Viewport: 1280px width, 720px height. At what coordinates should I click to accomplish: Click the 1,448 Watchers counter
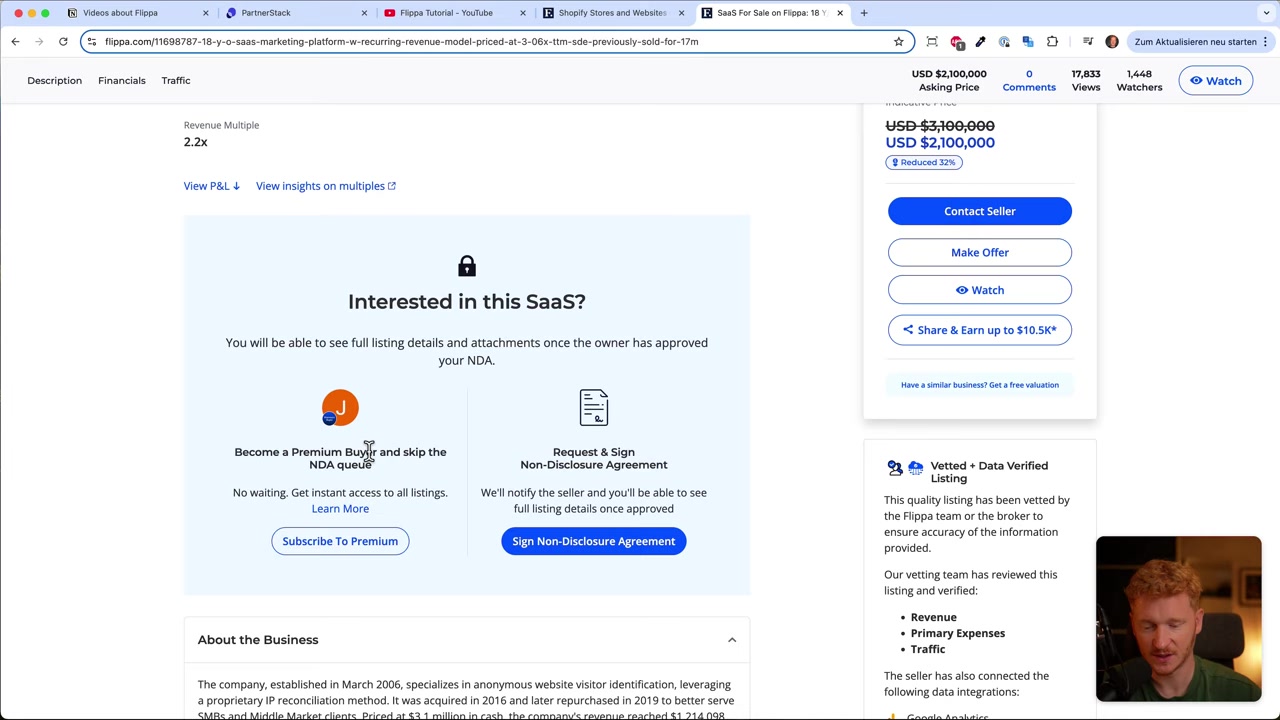1139,80
